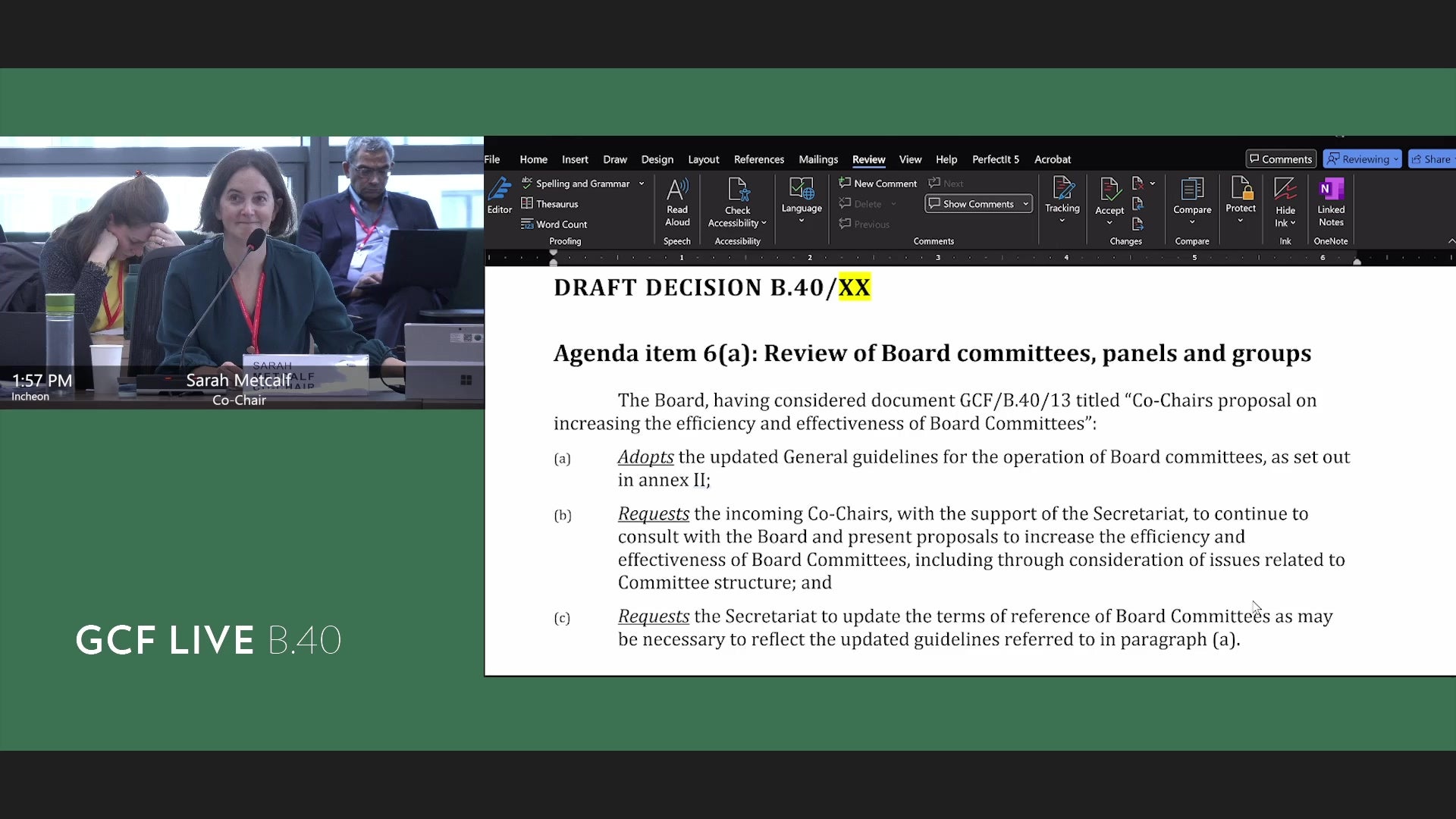Screen dimensions: 1456x819
Task: Open the Help tab
Action: coord(946,159)
